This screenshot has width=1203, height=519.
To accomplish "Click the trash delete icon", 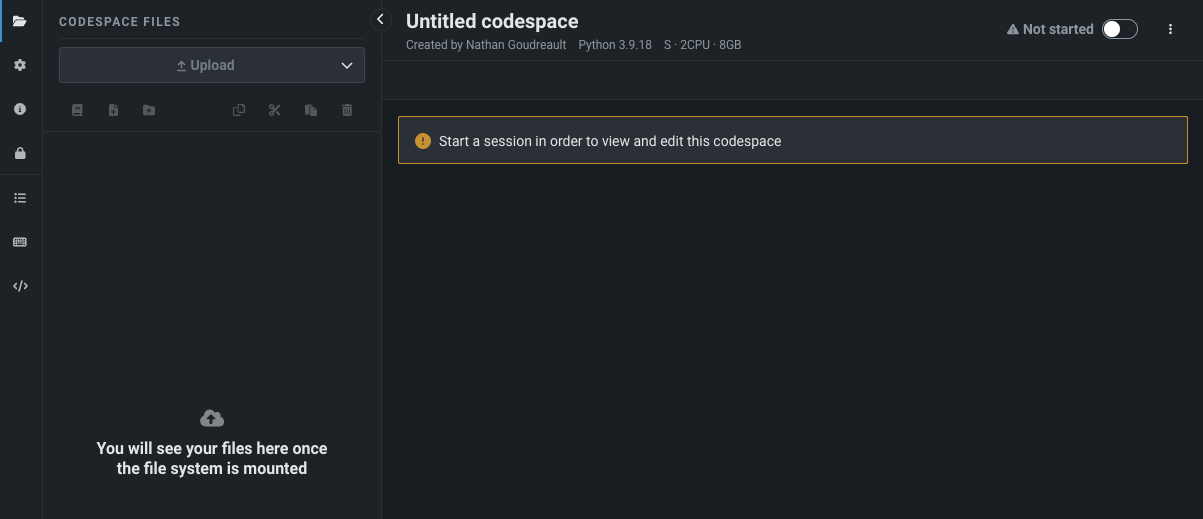I will tap(347, 110).
